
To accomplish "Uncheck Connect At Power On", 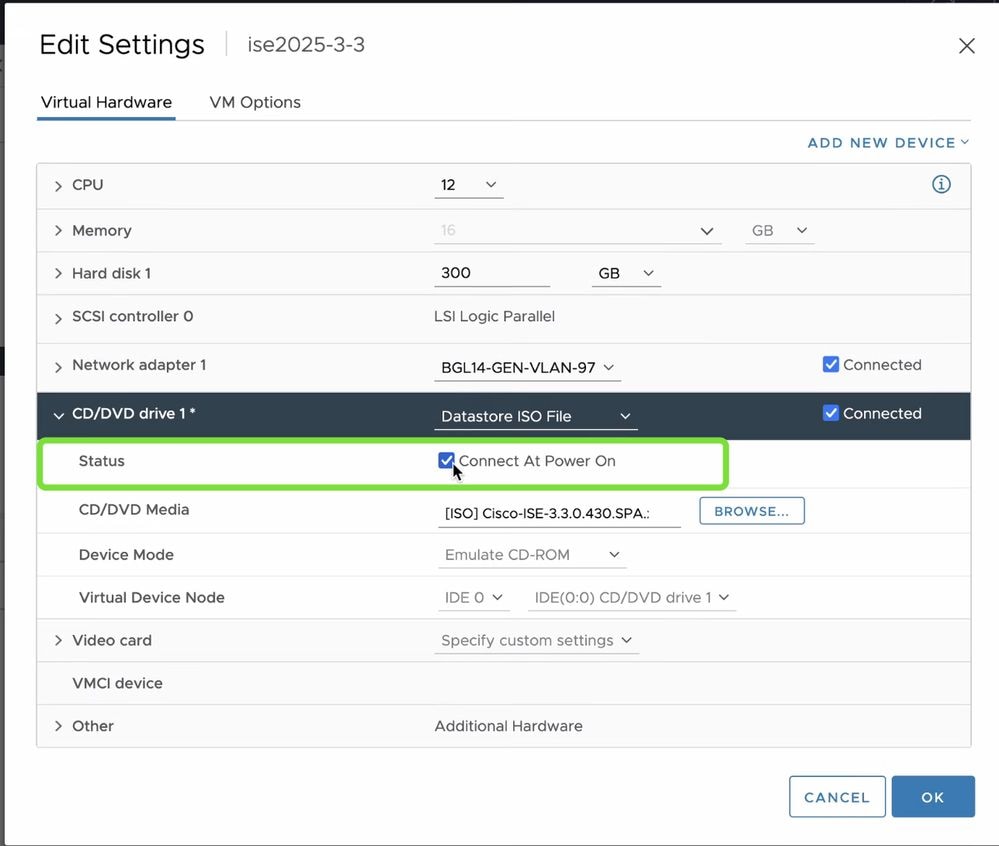I will (447, 461).
